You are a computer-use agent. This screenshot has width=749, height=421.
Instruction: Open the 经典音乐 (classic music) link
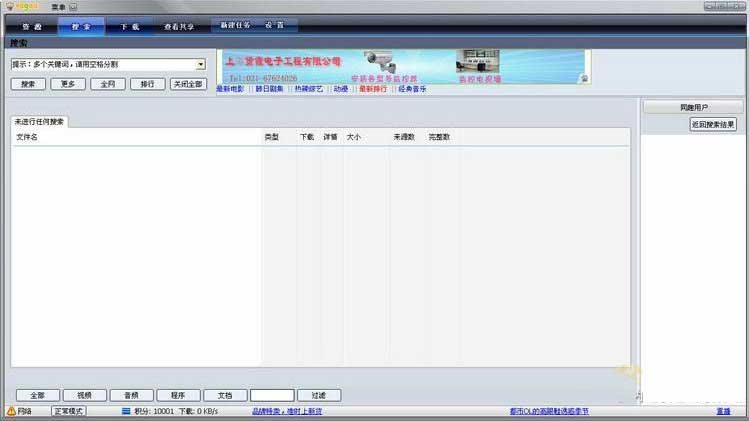click(x=412, y=89)
